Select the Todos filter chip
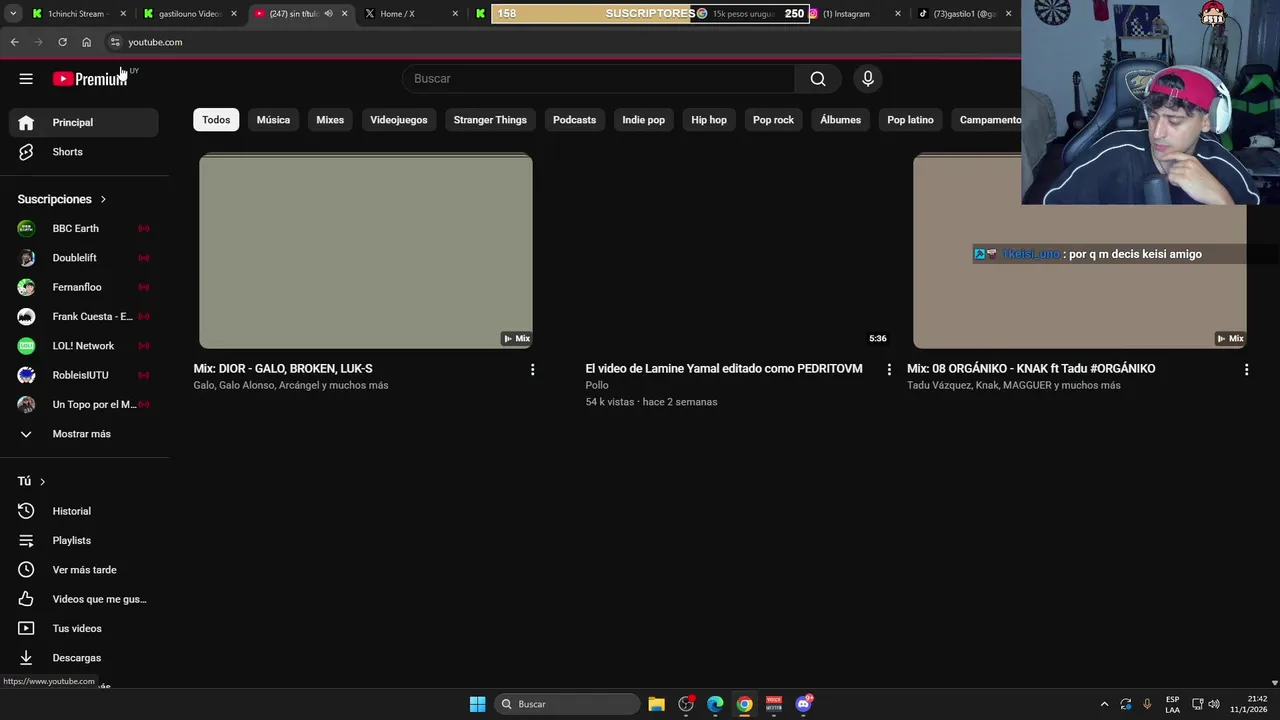 pos(216,120)
